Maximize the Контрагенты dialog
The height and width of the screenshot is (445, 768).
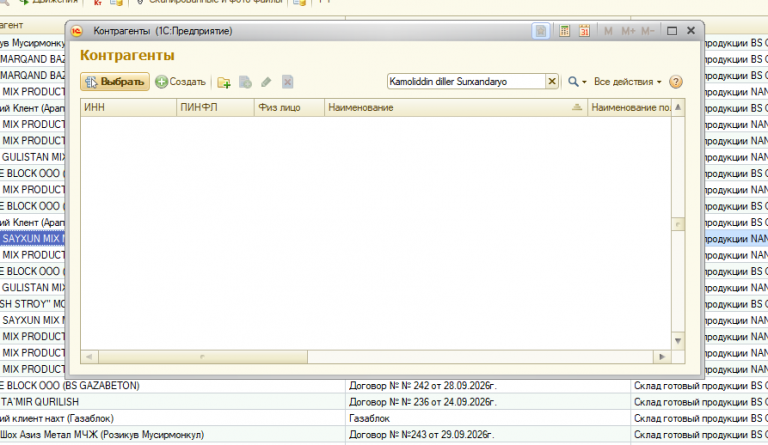(672, 31)
